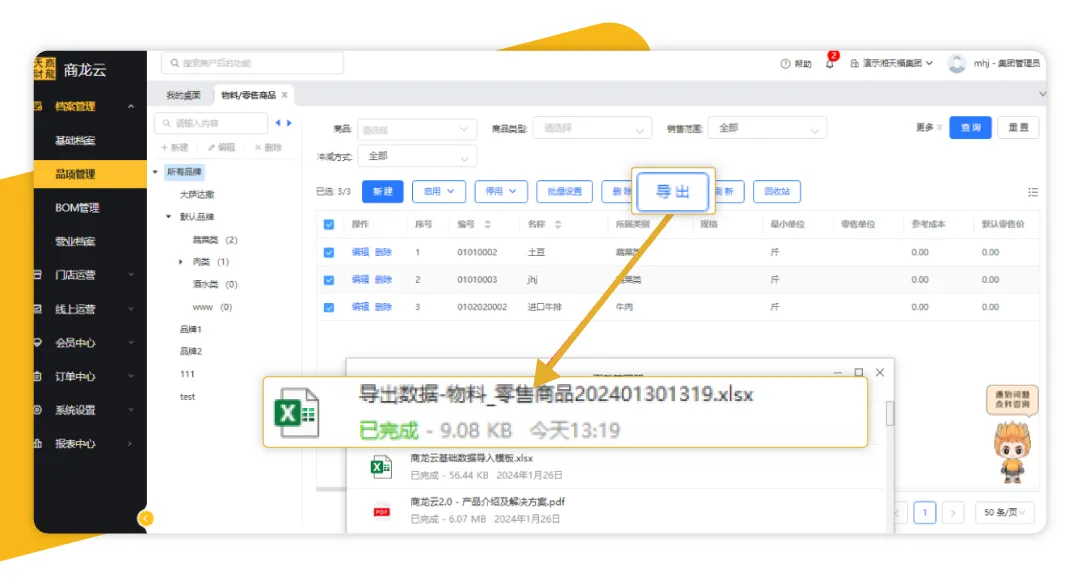
Task: Collapse the sidebar with the yellow arrow button
Action: pyautogui.click(x=145, y=518)
